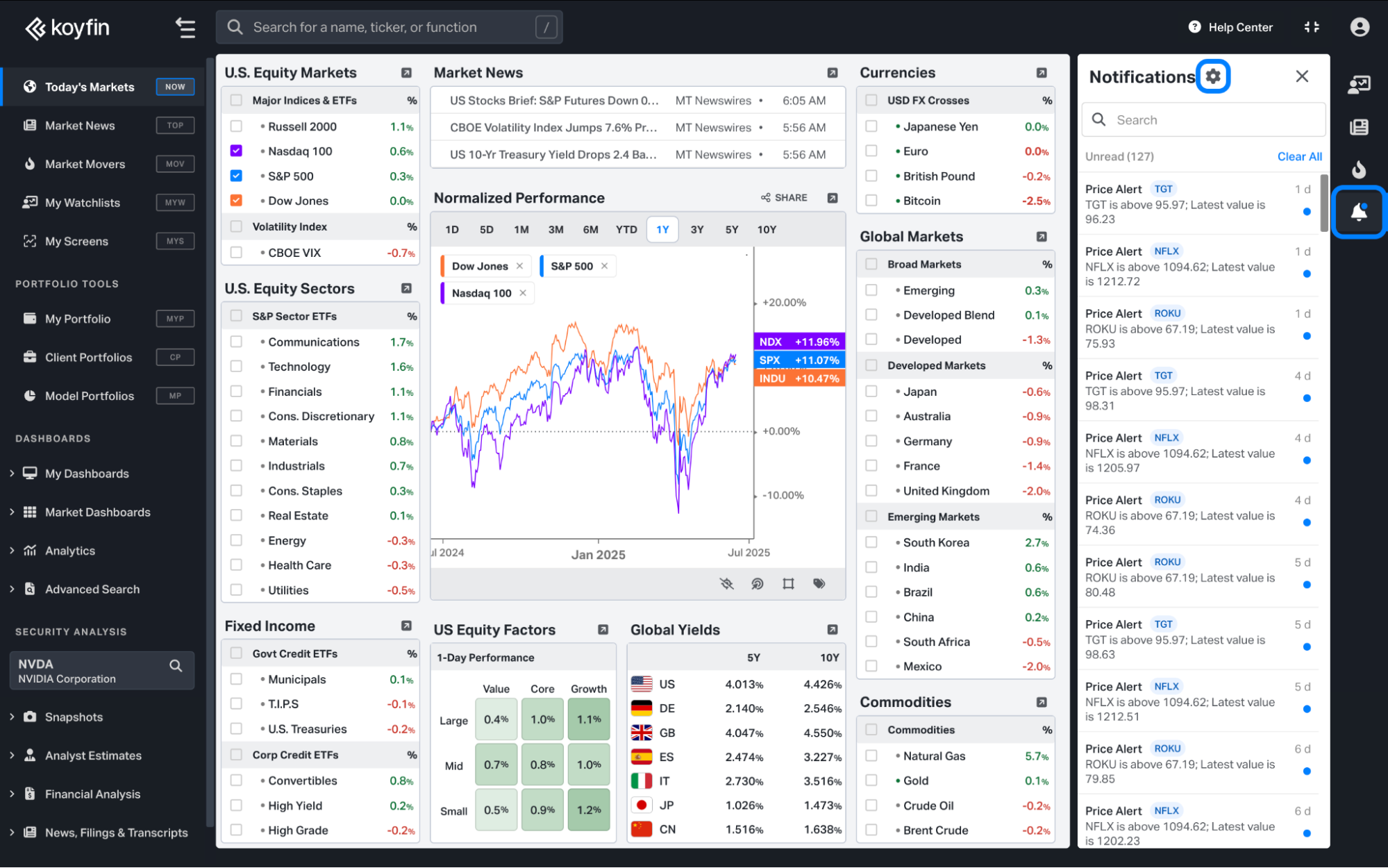1388x868 pixels.
Task: Check the CBOE VIX checkbox
Action: 236,253
